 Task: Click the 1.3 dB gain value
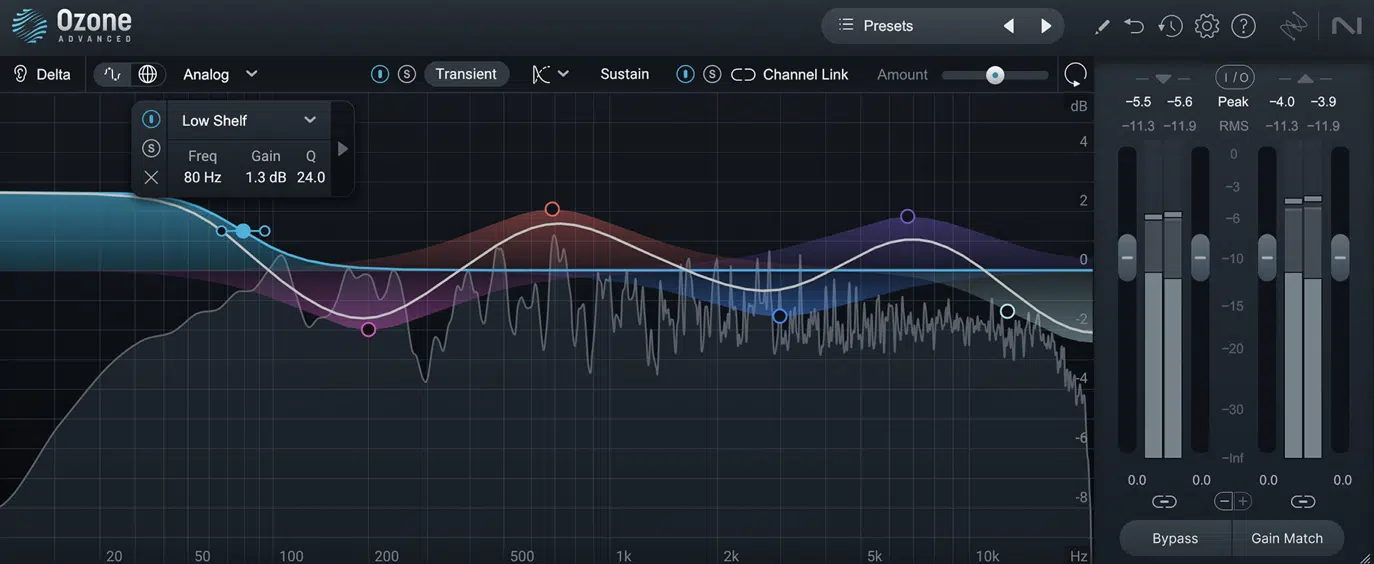(266, 177)
